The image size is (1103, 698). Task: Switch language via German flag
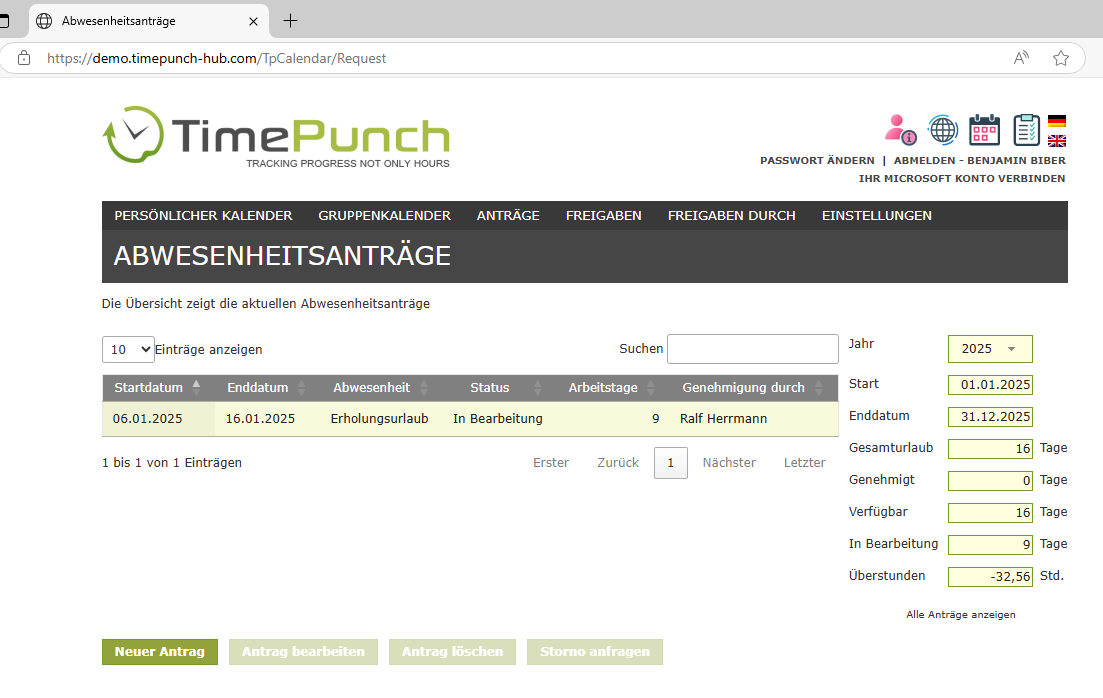(x=1056, y=122)
